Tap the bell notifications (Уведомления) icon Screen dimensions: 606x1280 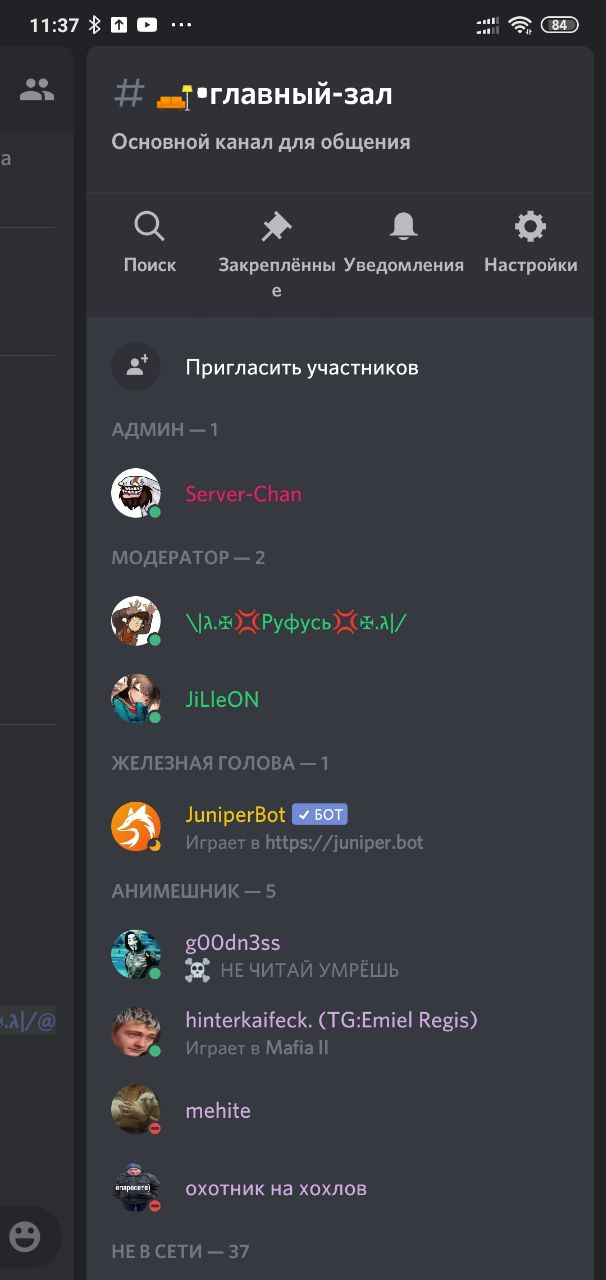point(403,227)
